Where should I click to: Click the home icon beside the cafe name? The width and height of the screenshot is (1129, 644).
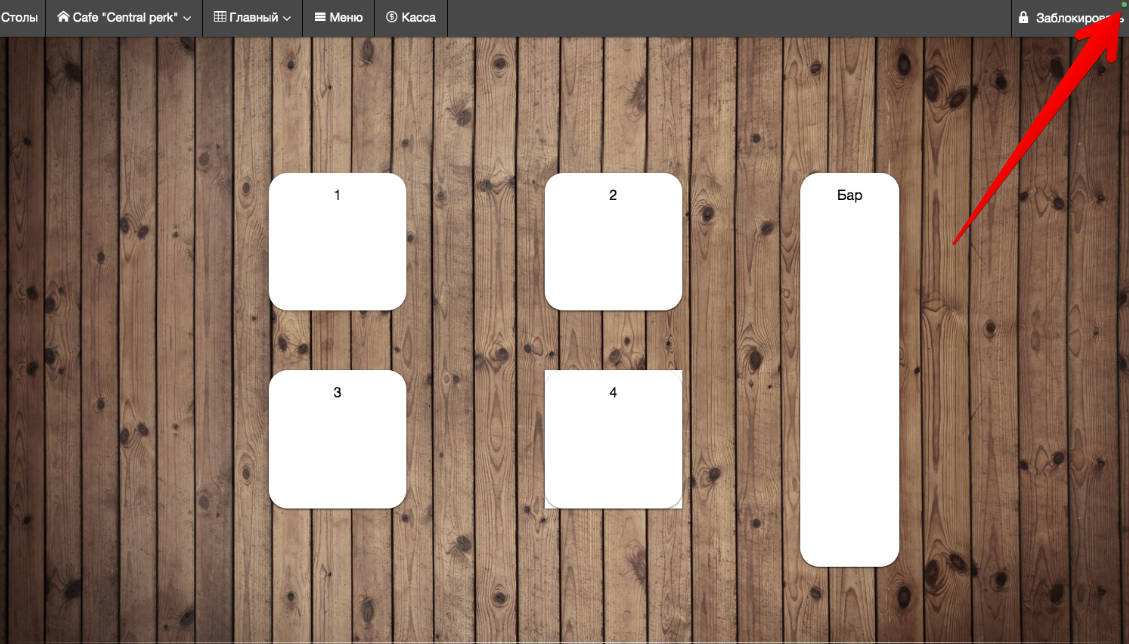(63, 17)
